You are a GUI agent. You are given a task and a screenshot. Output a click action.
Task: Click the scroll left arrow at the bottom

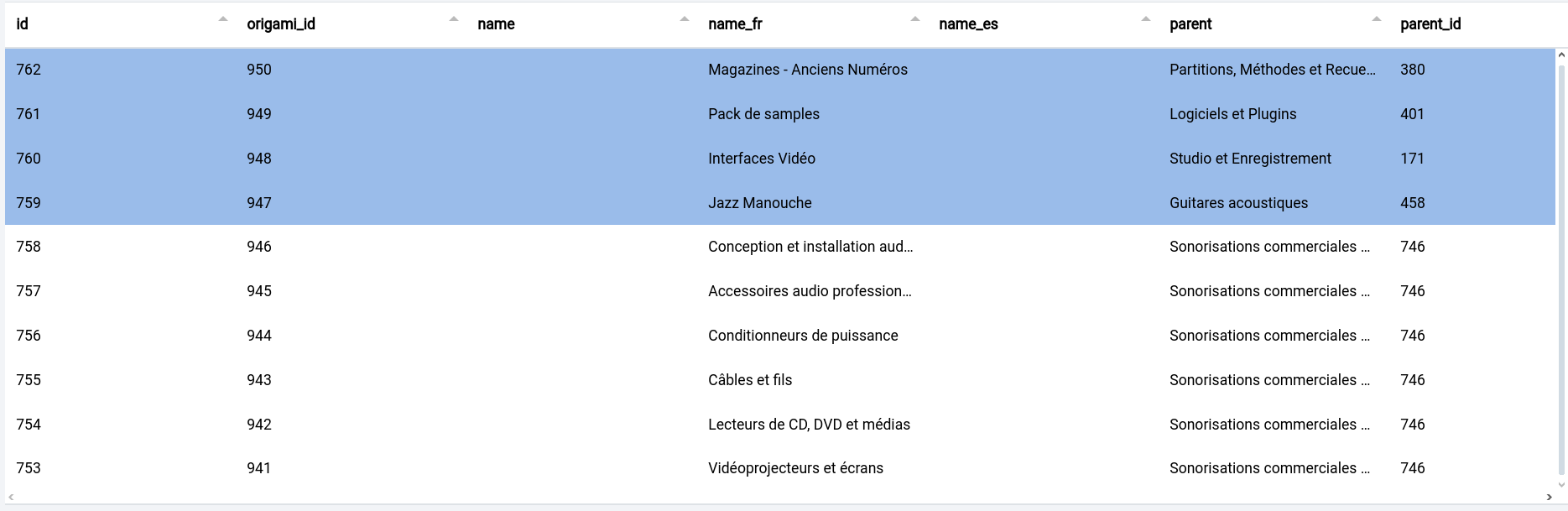click(11, 498)
